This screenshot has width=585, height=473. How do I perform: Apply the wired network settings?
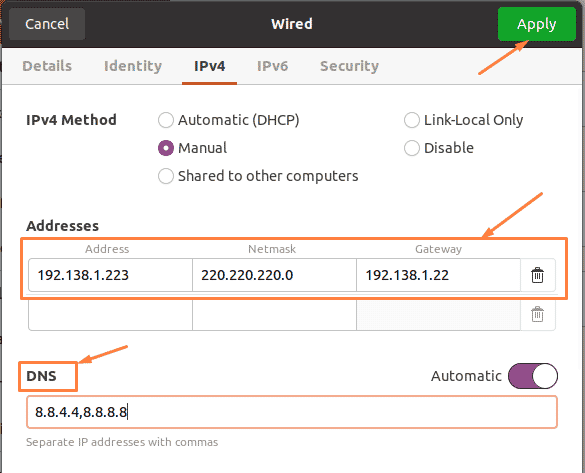tap(536, 24)
